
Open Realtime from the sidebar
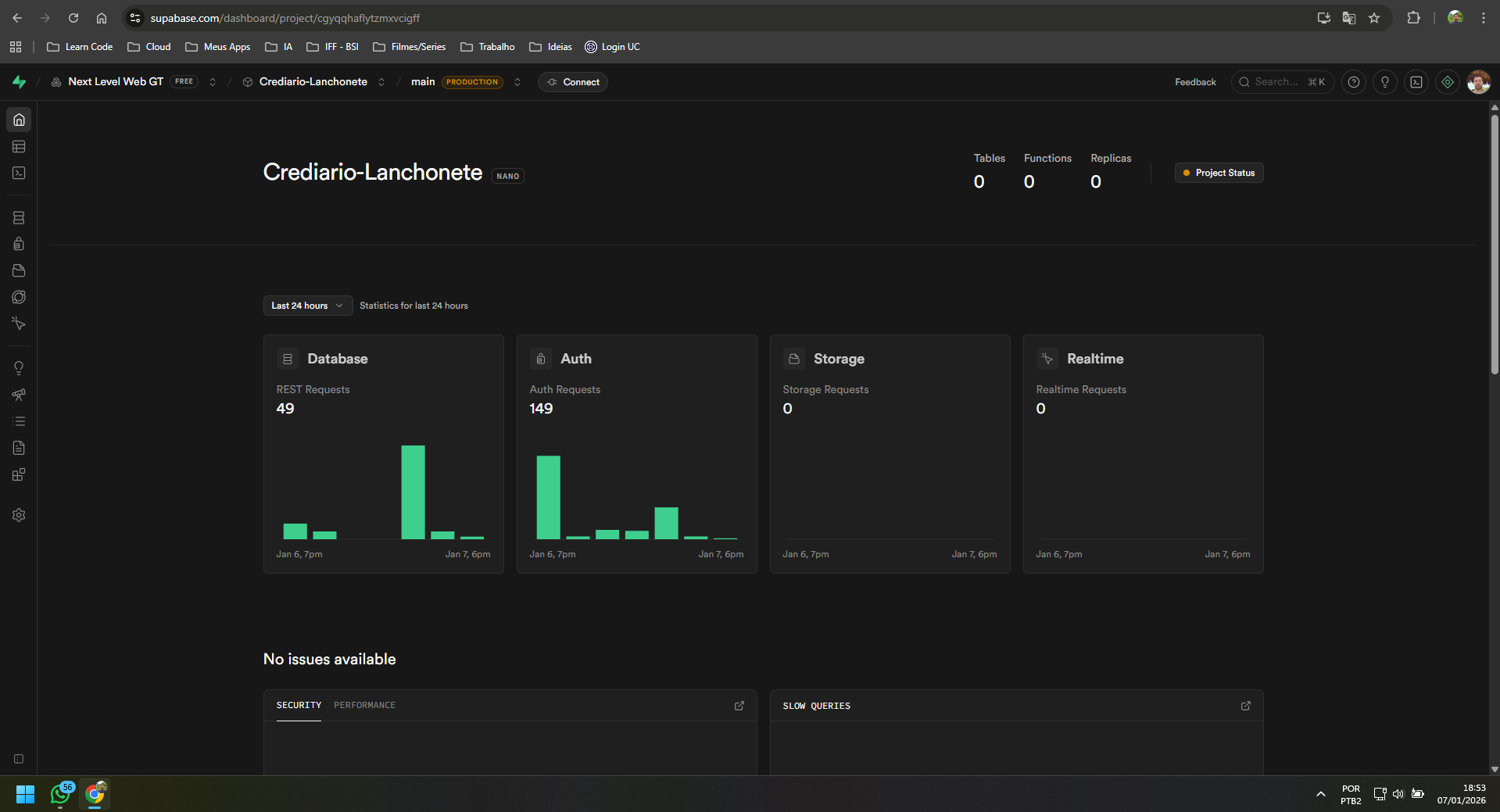19,324
